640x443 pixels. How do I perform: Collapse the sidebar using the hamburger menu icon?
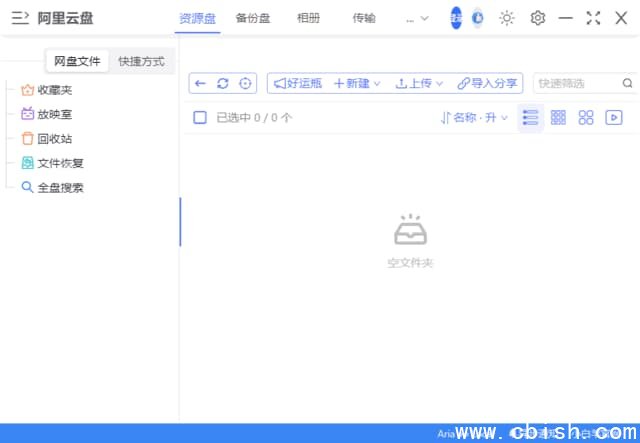(x=20, y=18)
